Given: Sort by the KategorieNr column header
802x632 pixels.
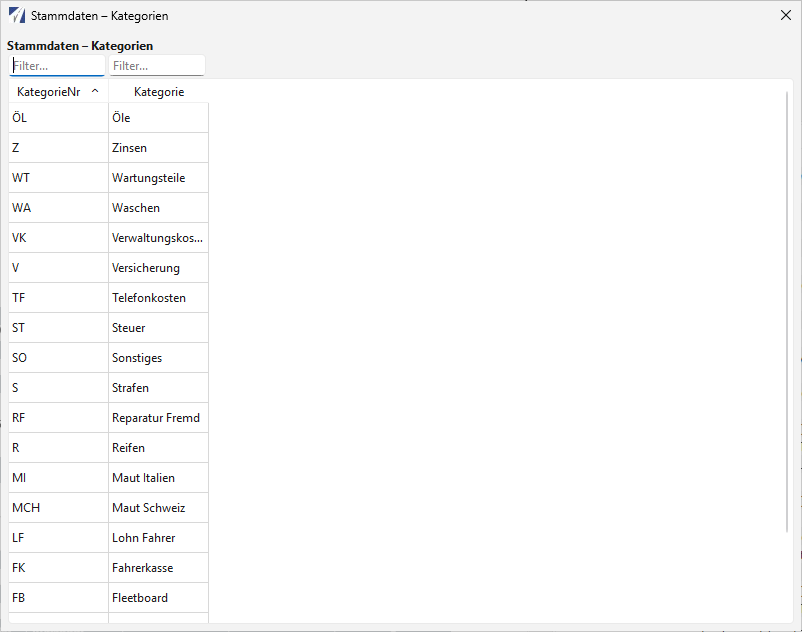Looking at the screenshot, I should 58,92.
